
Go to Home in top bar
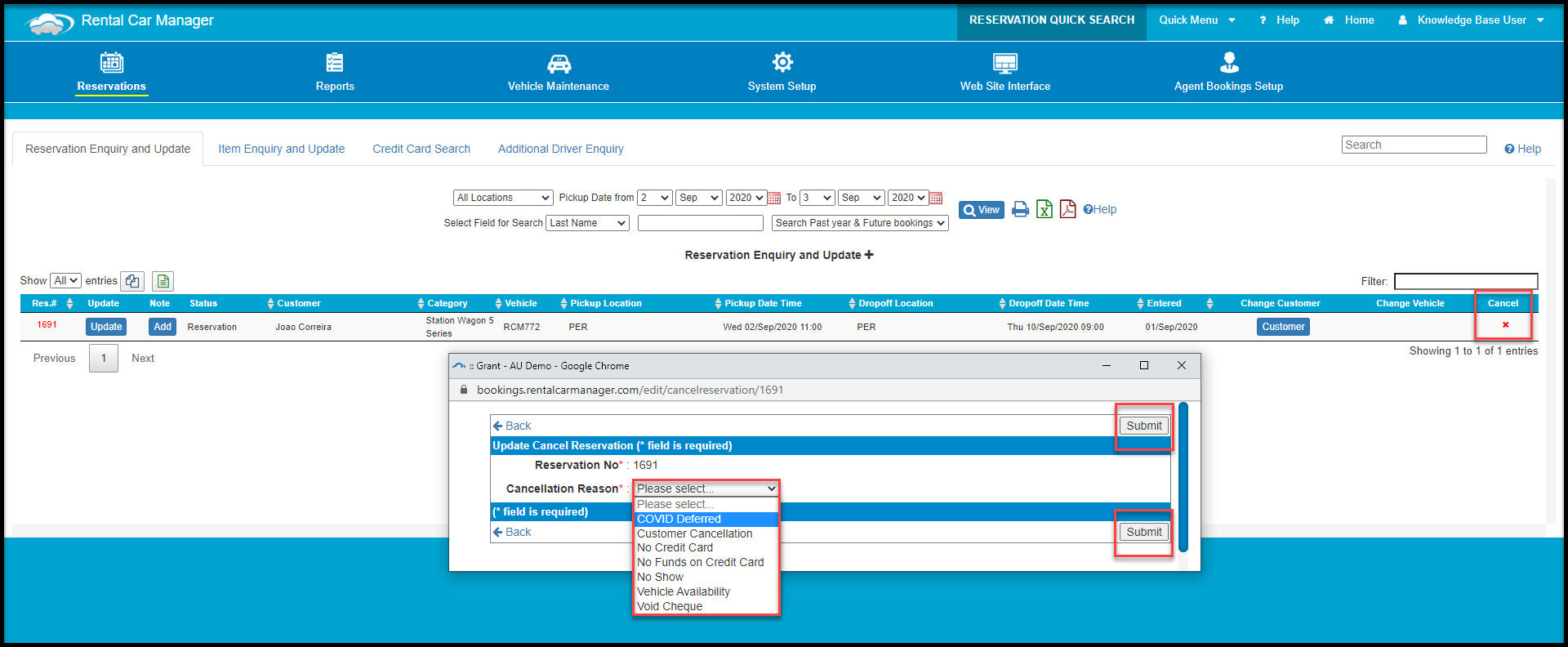pyautogui.click(x=1349, y=20)
